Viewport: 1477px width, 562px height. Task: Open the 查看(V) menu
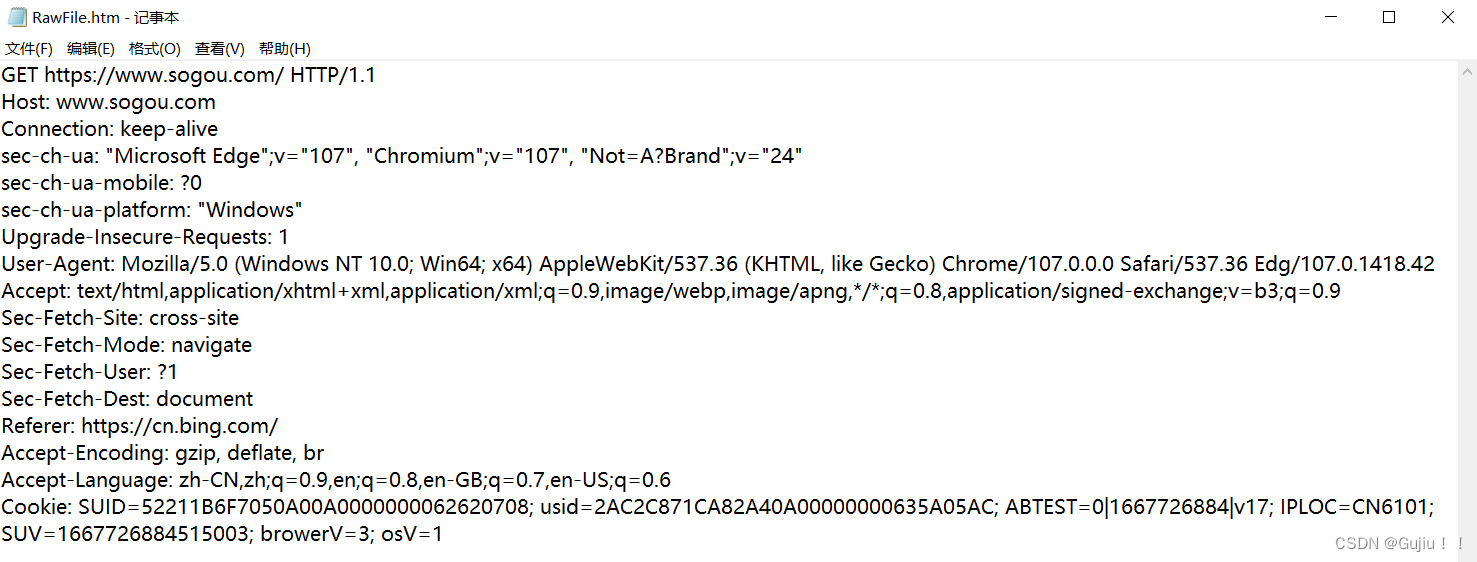[220, 48]
